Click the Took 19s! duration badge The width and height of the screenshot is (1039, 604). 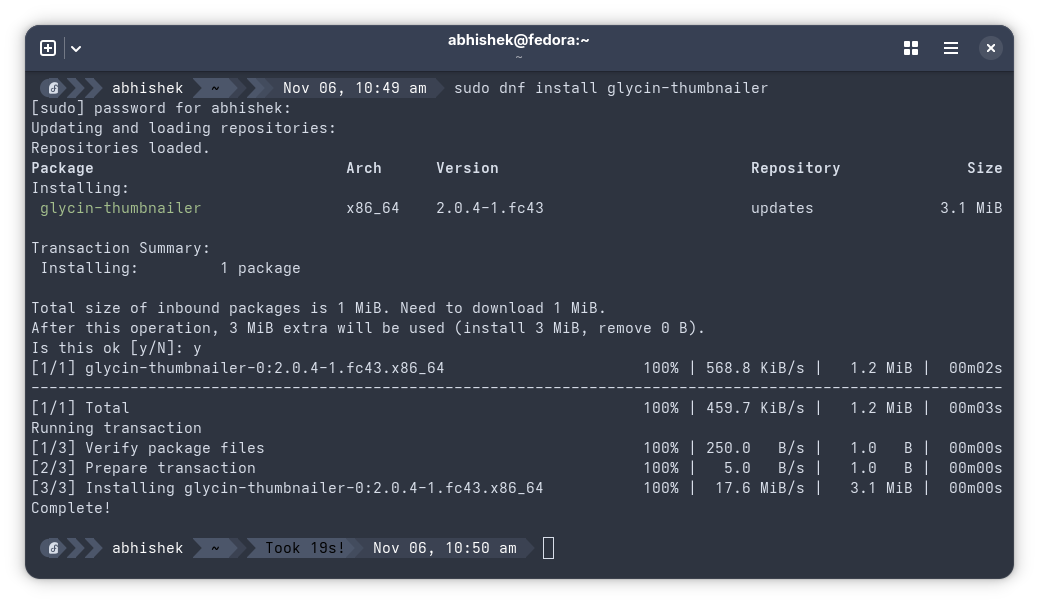click(304, 548)
